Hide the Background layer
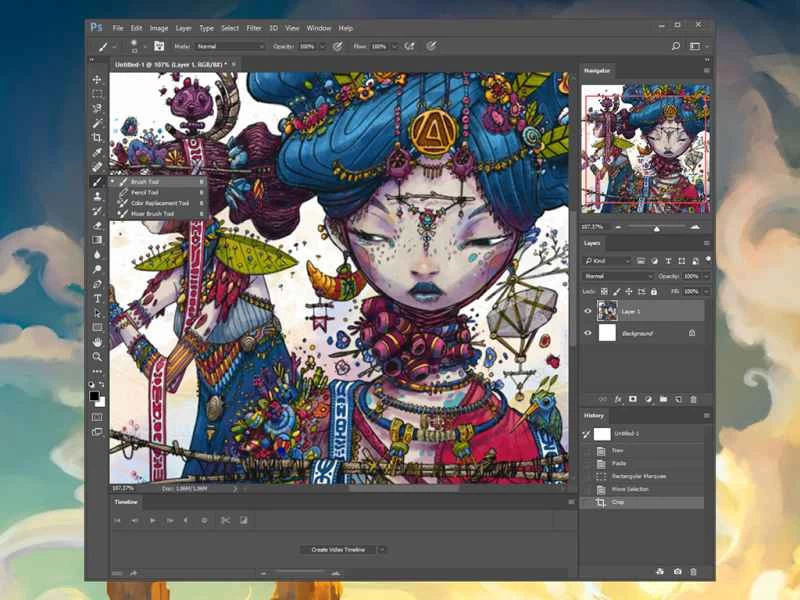Image resolution: width=800 pixels, height=600 pixels. pos(589,333)
